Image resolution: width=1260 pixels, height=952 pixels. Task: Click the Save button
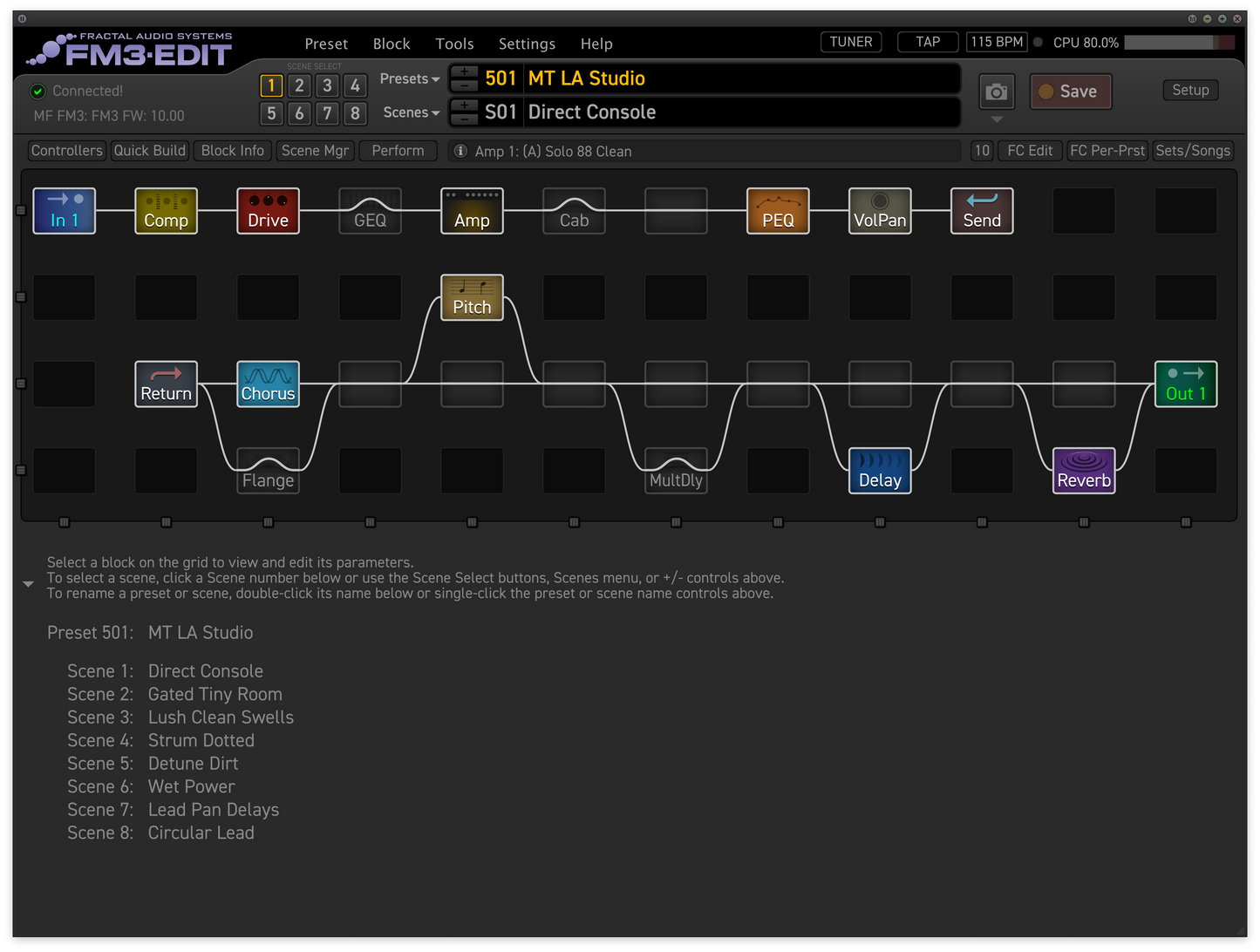coord(1071,92)
